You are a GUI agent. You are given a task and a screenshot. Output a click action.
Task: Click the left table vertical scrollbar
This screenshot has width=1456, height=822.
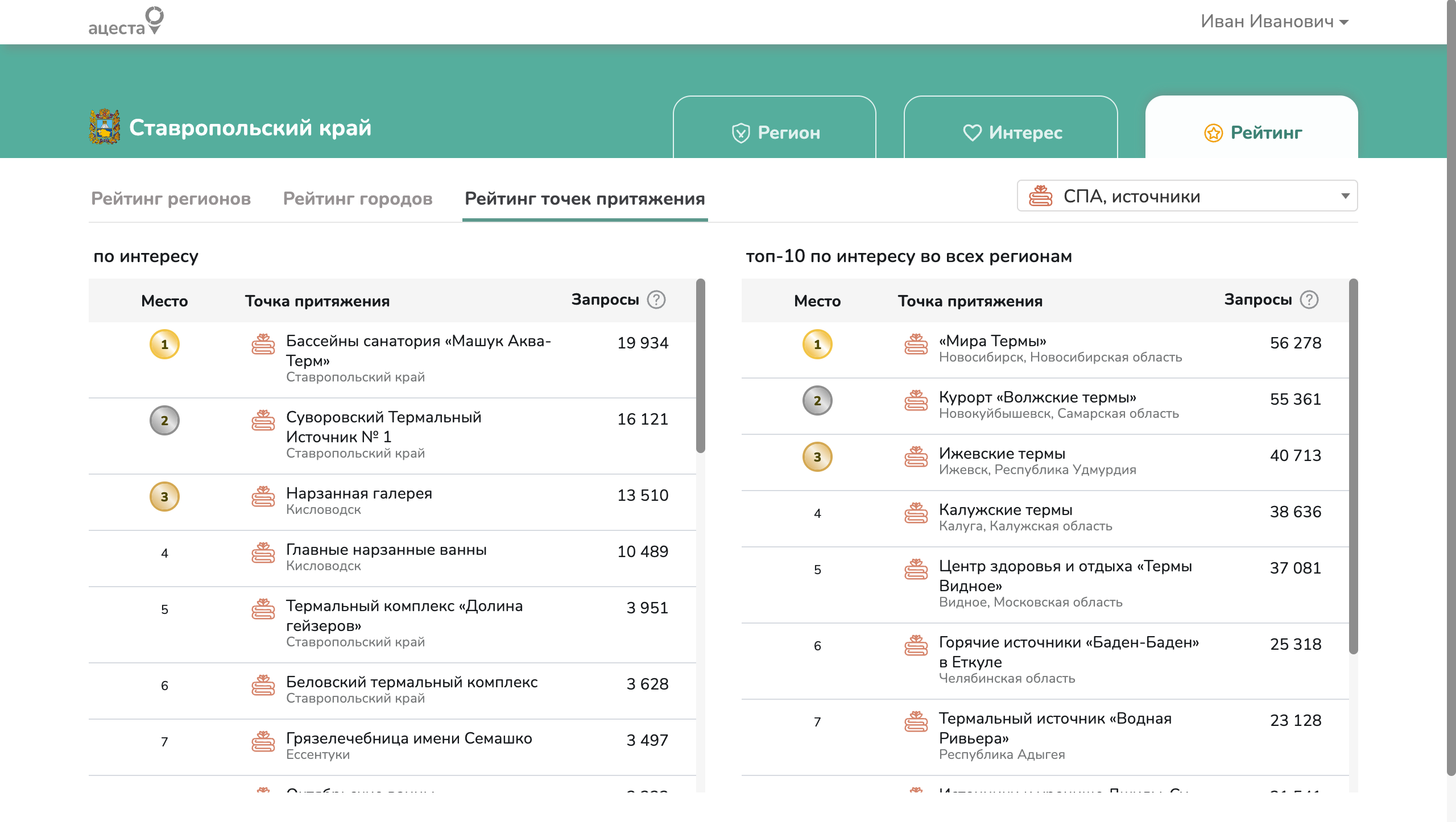click(701, 366)
